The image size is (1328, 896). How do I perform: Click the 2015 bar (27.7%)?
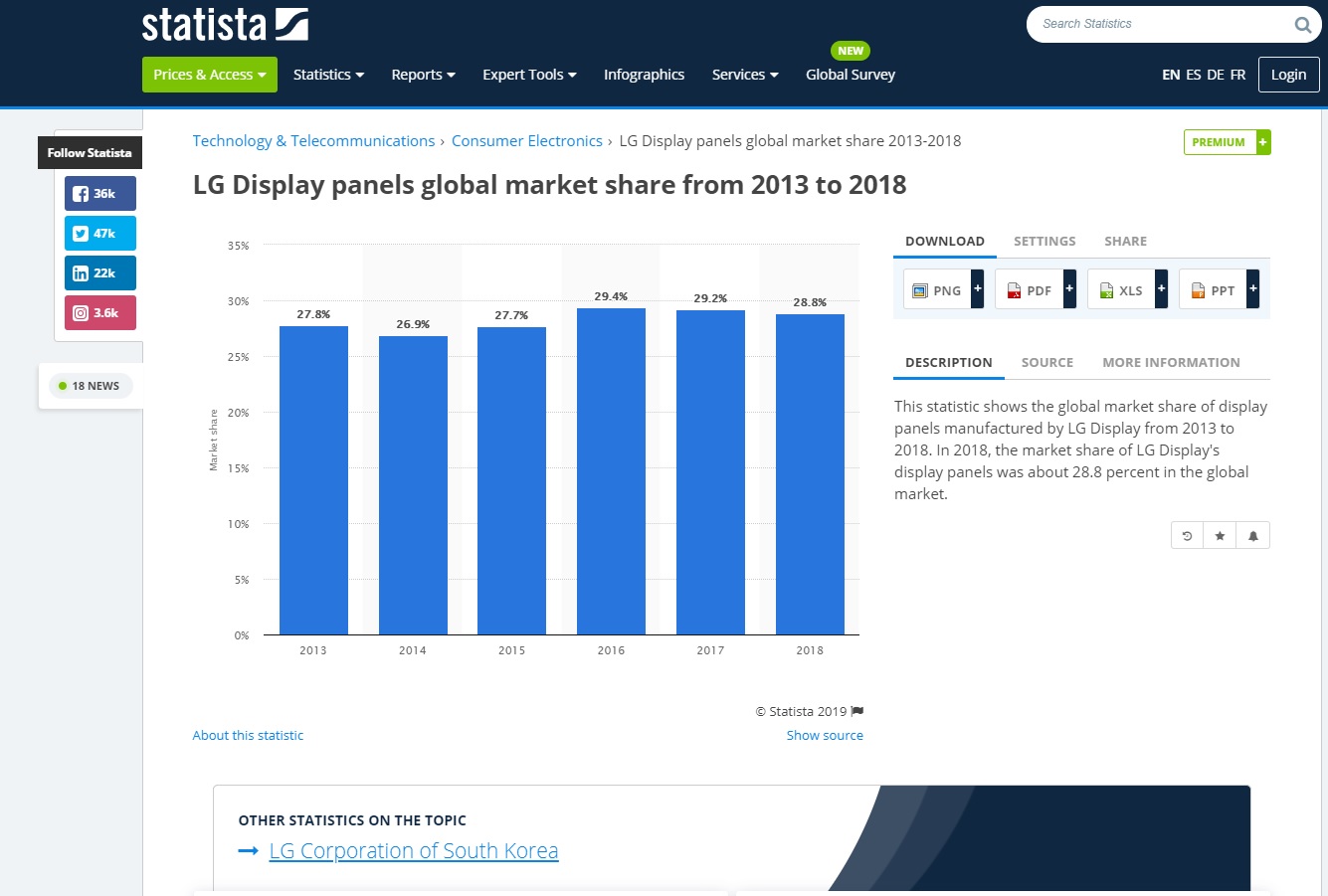point(511,480)
